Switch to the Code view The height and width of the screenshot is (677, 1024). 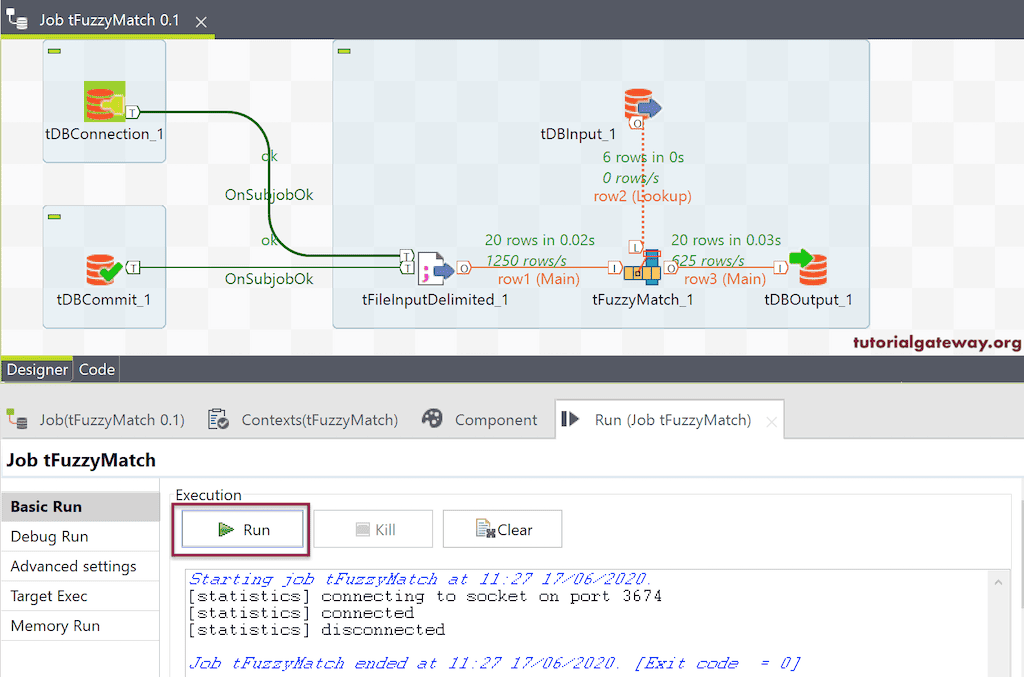(96, 368)
